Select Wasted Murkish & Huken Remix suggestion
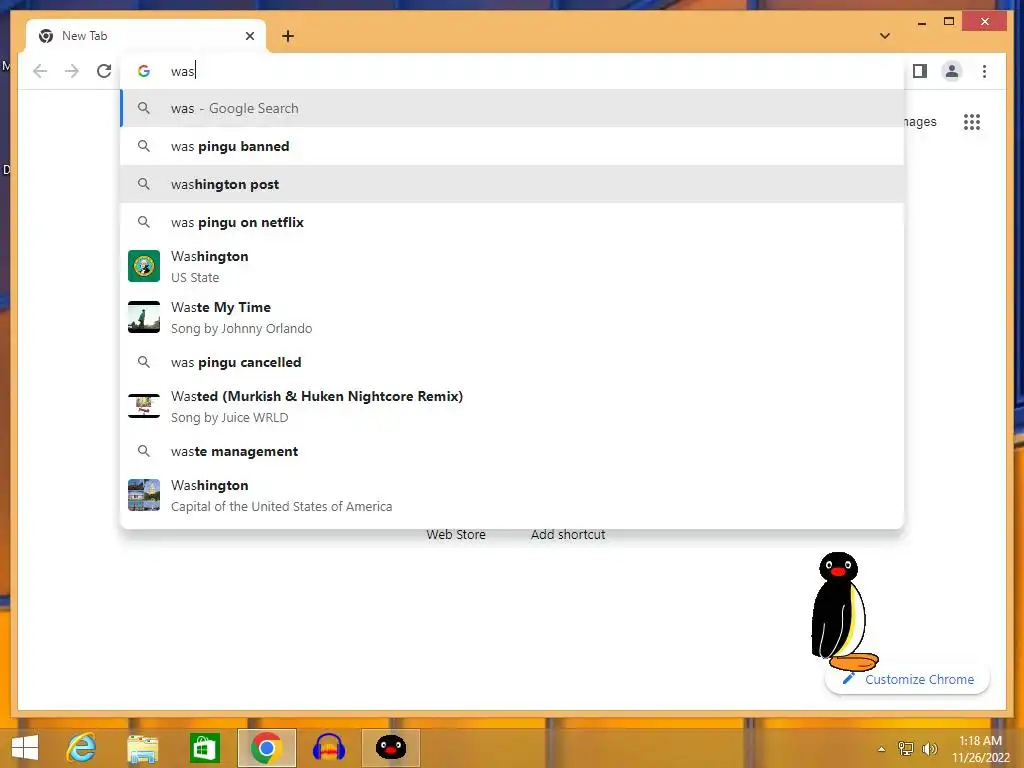 (x=513, y=407)
